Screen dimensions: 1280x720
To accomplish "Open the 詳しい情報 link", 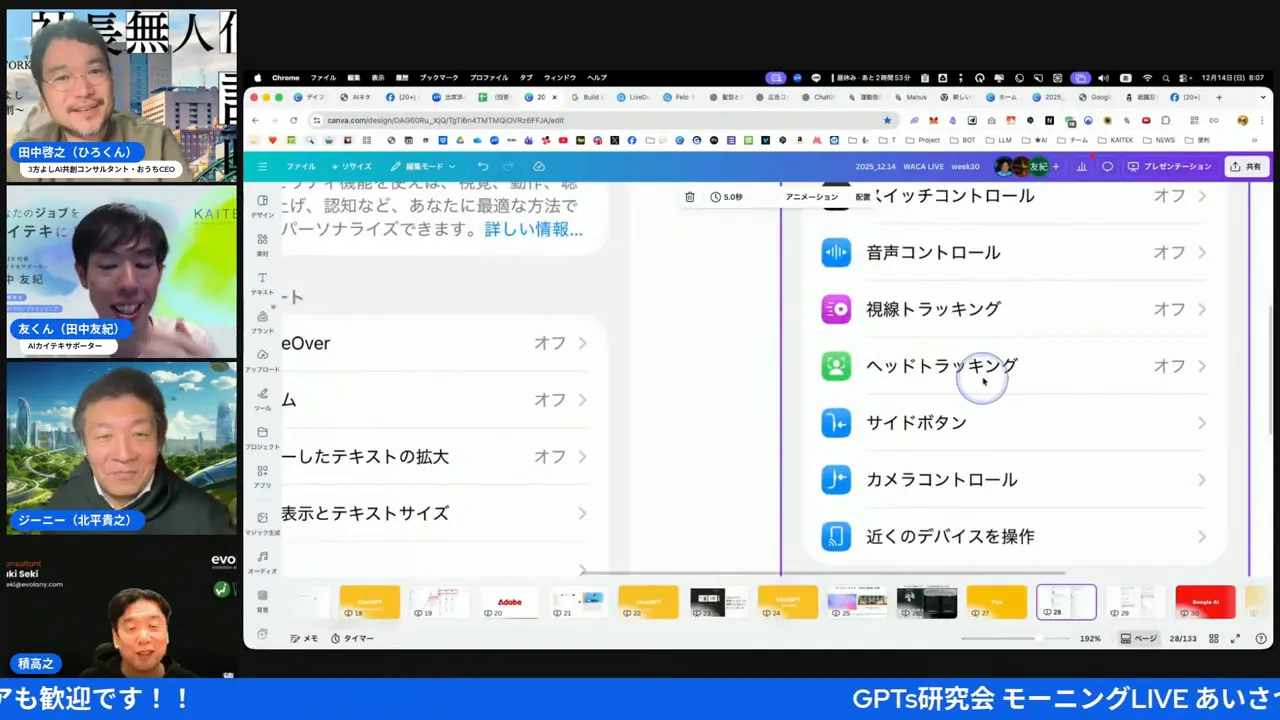I will [x=533, y=229].
